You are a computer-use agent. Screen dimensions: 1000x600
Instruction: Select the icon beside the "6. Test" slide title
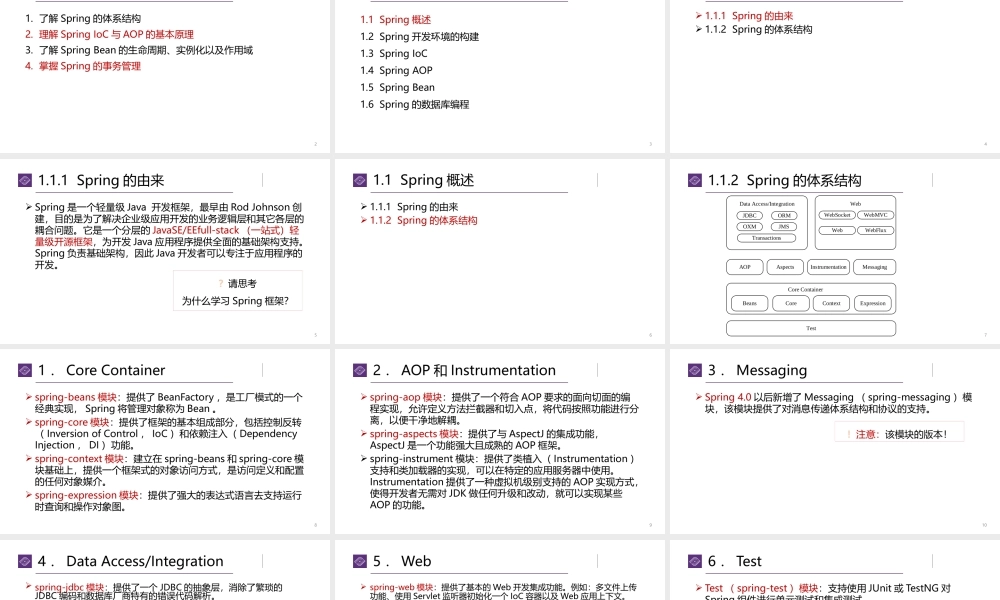point(695,562)
